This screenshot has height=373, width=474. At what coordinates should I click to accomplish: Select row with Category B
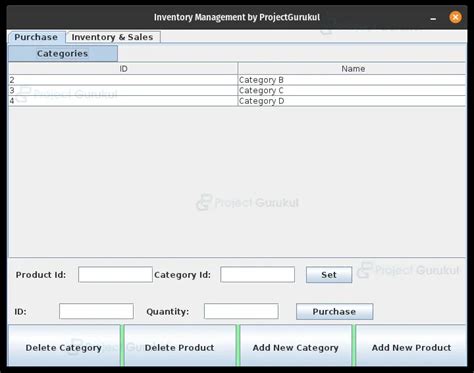point(237,80)
